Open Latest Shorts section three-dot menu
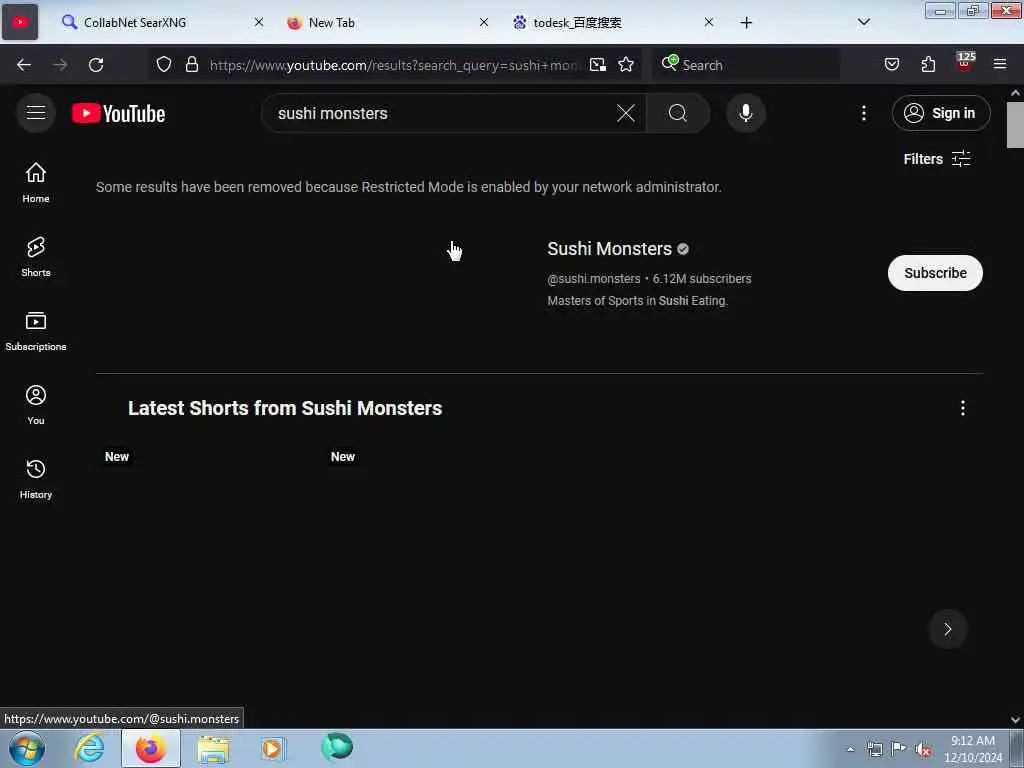1024x768 pixels. coord(963,408)
